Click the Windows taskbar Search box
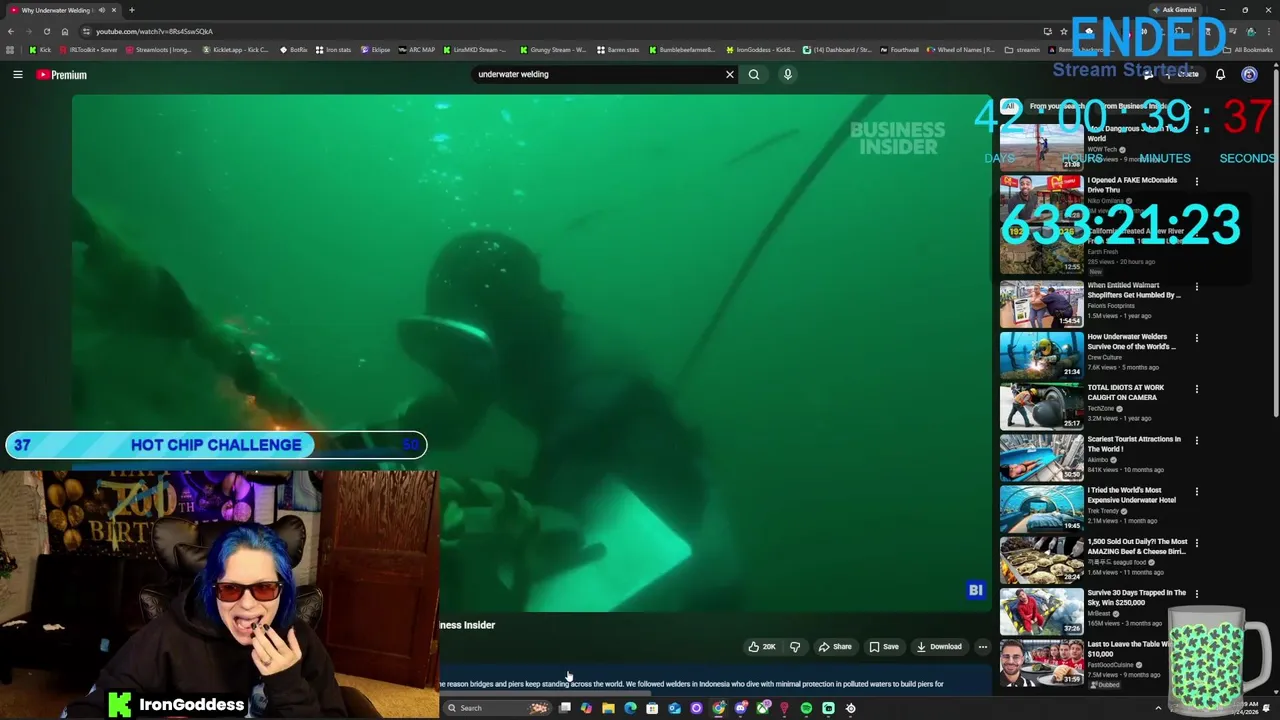The width and height of the screenshot is (1280, 720). coord(496,708)
